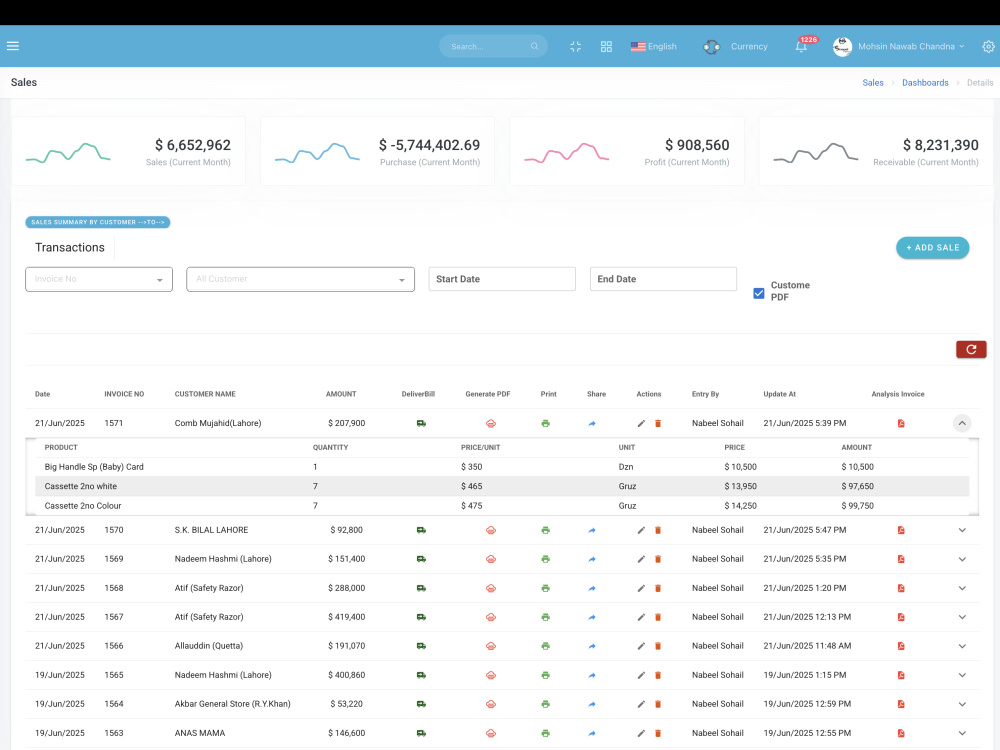This screenshot has height=750, width=1000.
Task: Share invoice 1570
Action: [x=592, y=530]
